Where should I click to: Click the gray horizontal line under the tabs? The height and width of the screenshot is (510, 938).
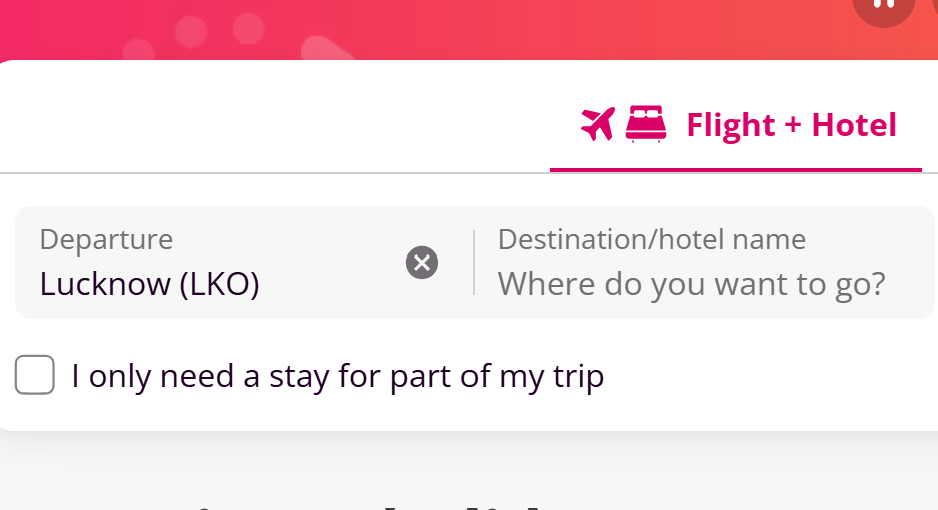270,173
